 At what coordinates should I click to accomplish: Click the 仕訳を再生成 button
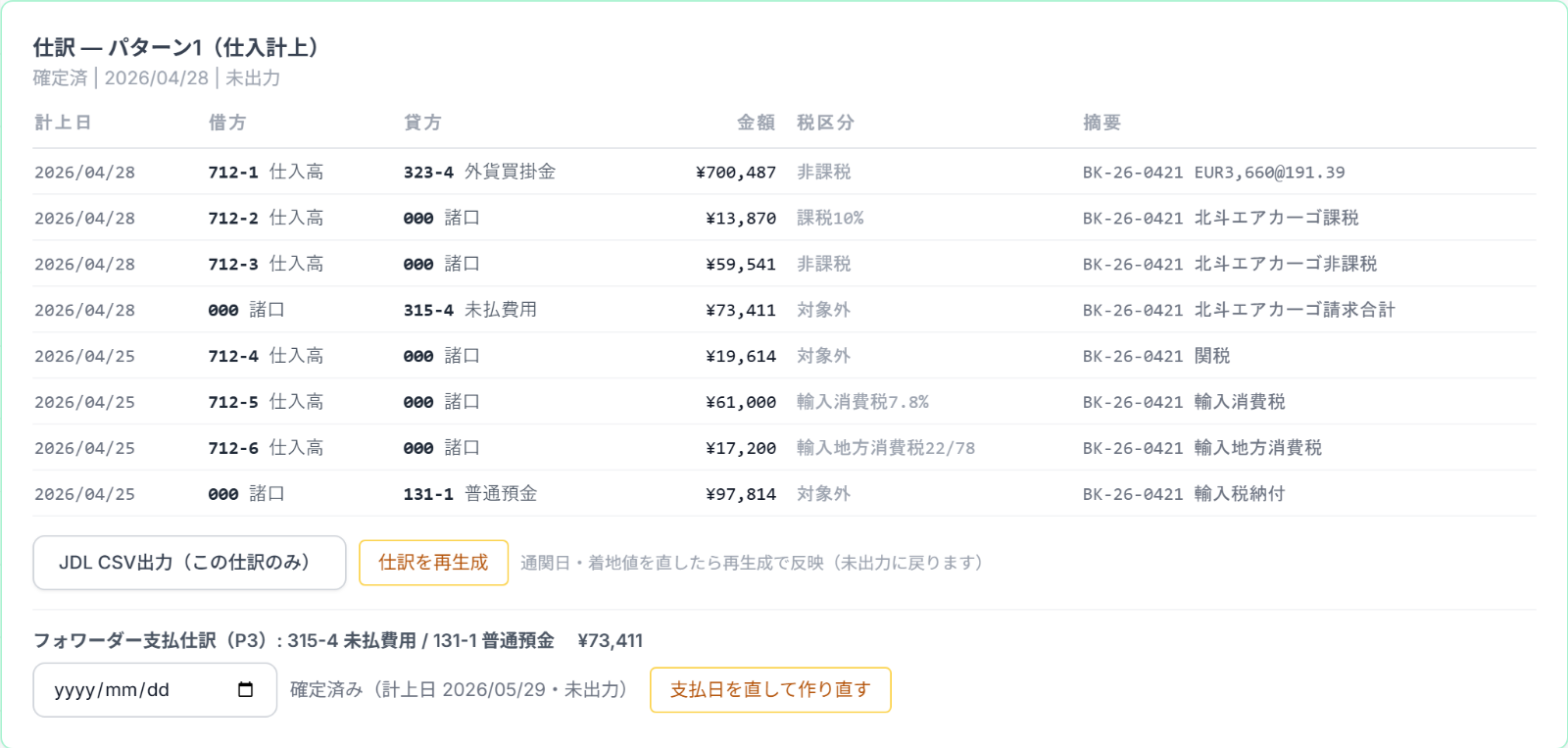tap(433, 563)
